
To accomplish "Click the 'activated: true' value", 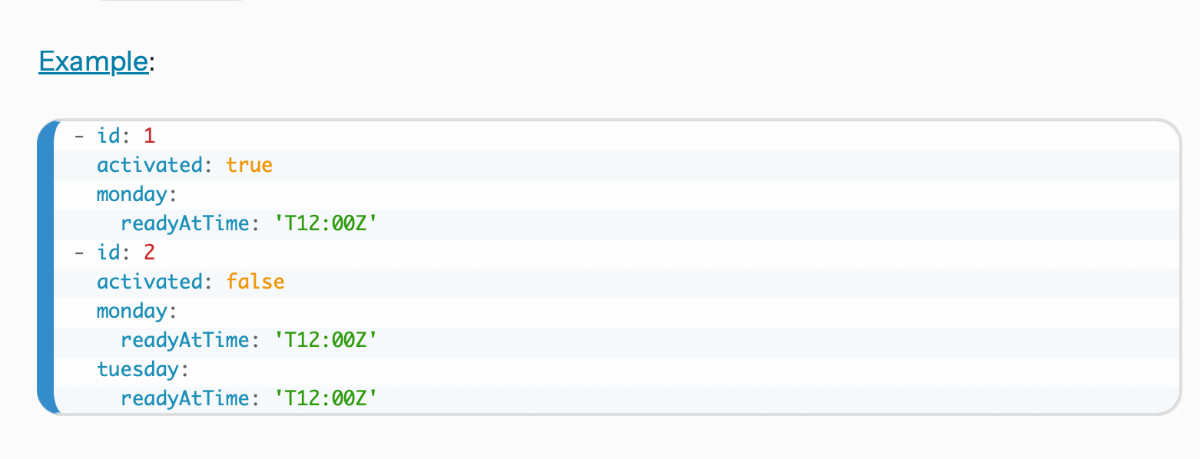I will click(249, 164).
